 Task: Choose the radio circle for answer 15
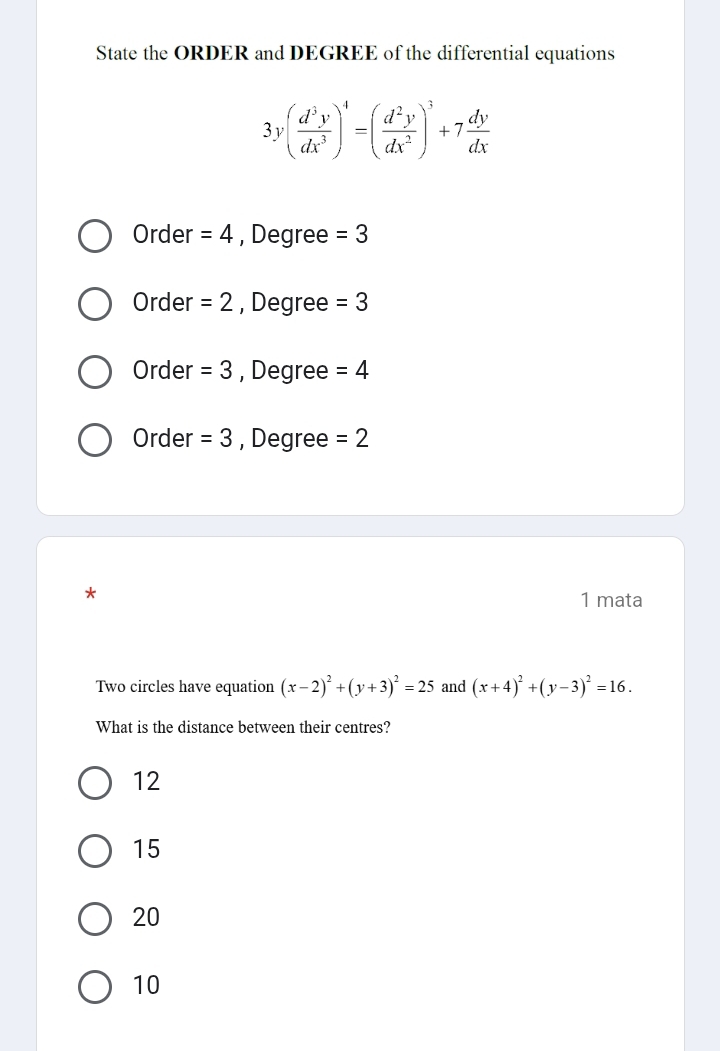[x=95, y=851]
